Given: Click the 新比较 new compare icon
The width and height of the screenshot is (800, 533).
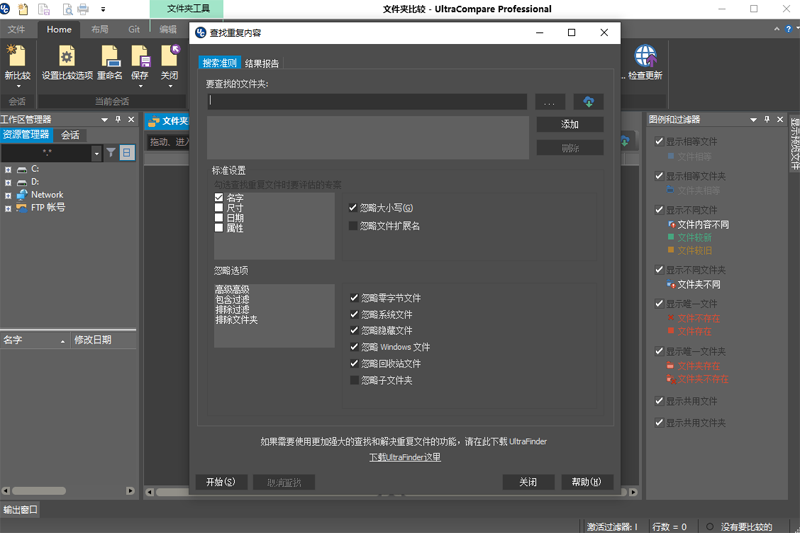Looking at the screenshot, I should pyautogui.click(x=17, y=56).
